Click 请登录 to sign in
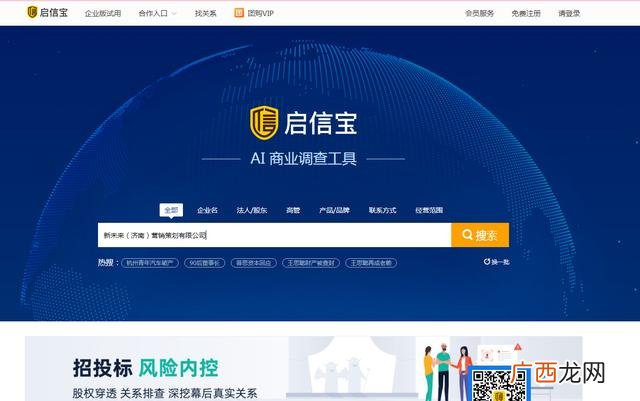This screenshot has width=640, height=401. (x=569, y=13)
